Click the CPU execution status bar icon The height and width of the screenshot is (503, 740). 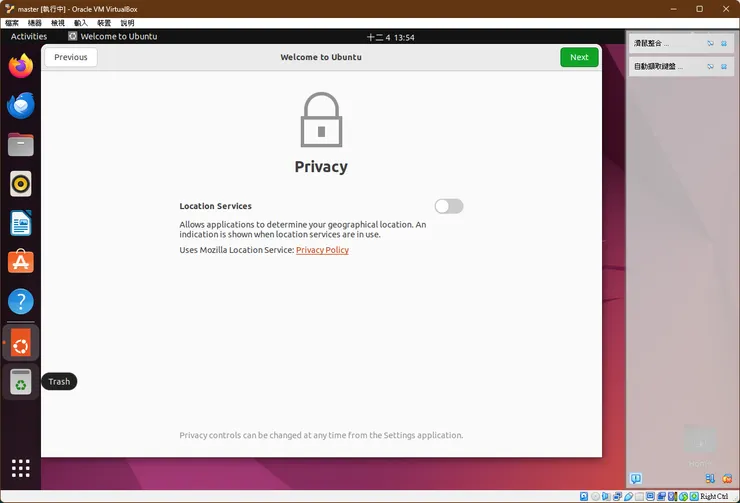[672, 496]
